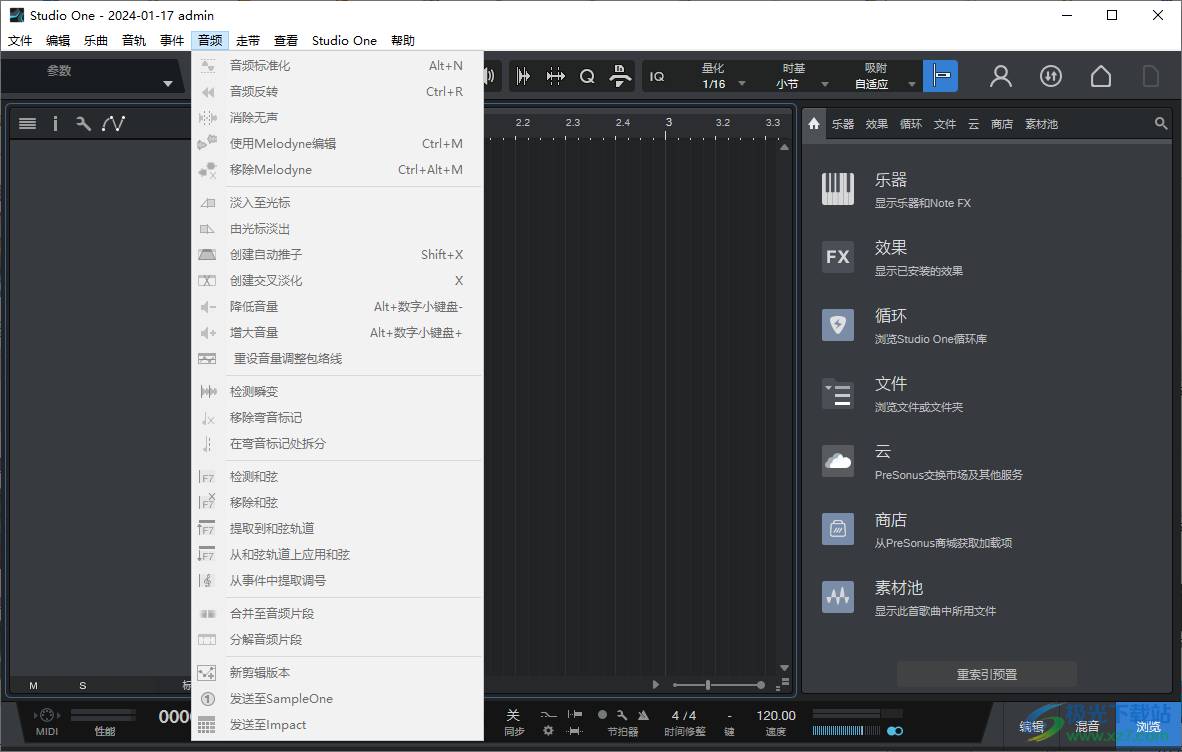Open the 量化 1/16 quantize dropdown
1182x752 pixels.
click(742, 84)
